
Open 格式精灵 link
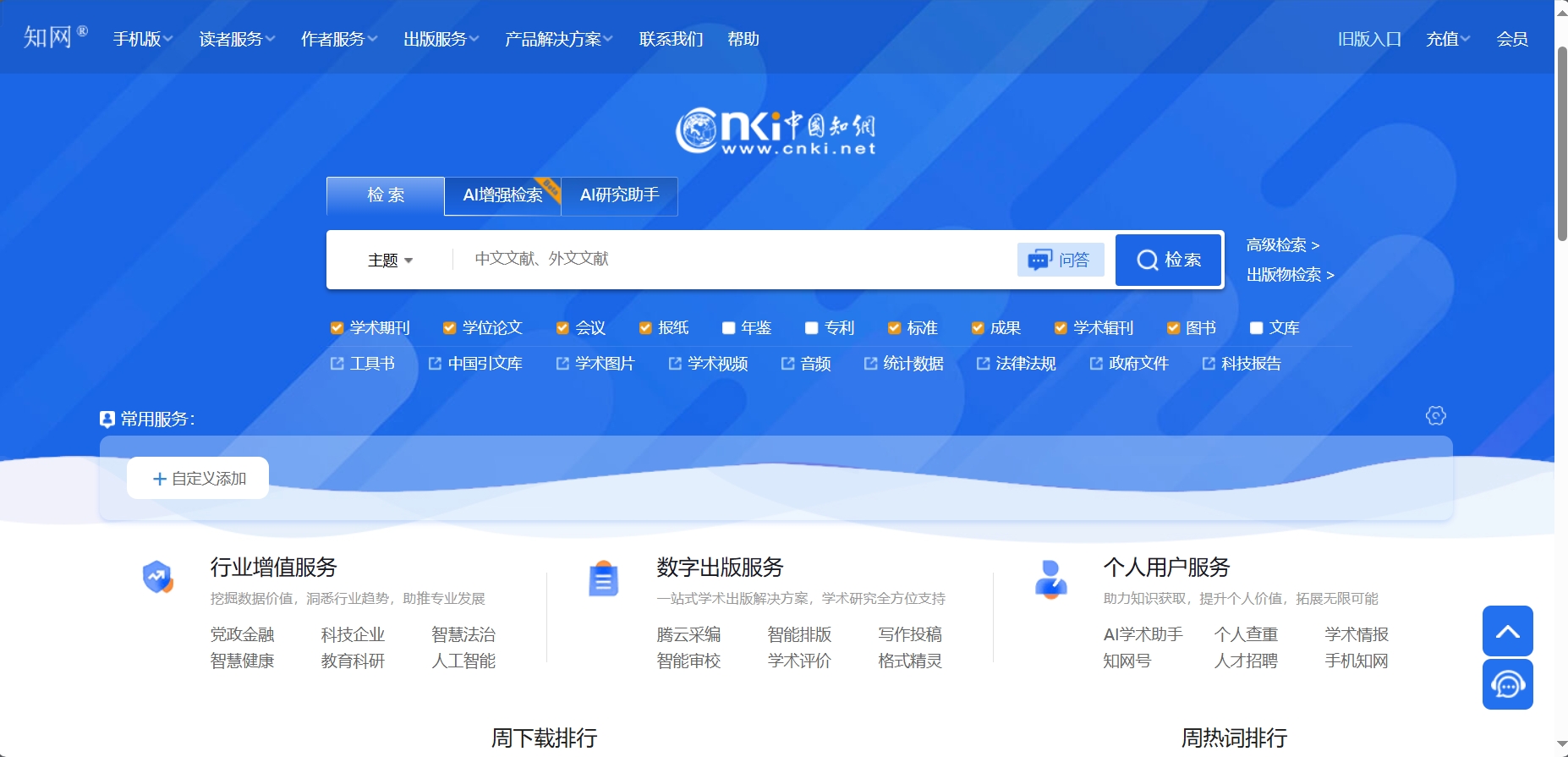(x=910, y=661)
